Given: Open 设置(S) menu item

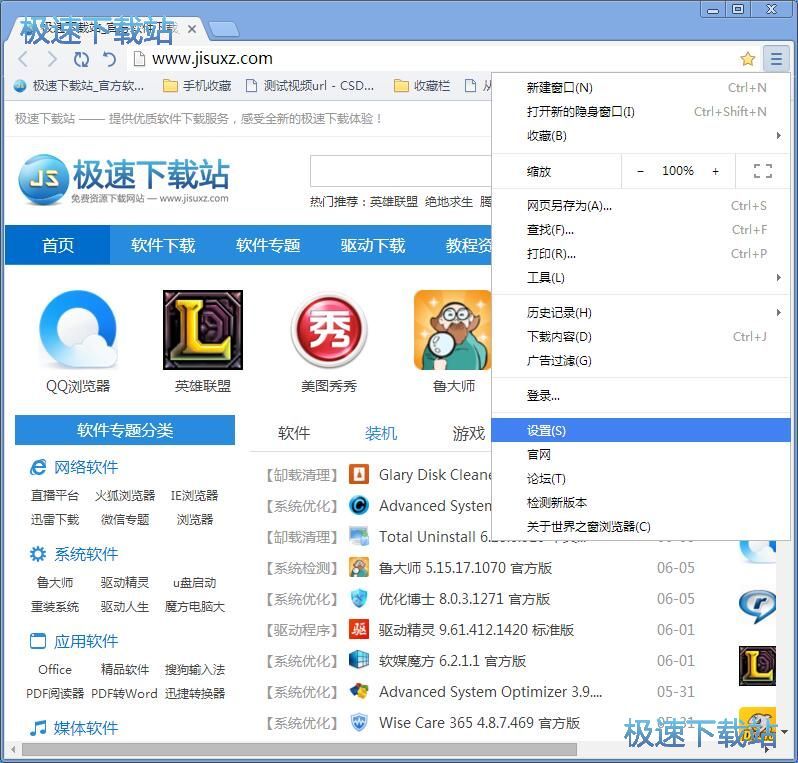Looking at the screenshot, I should click(641, 431).
